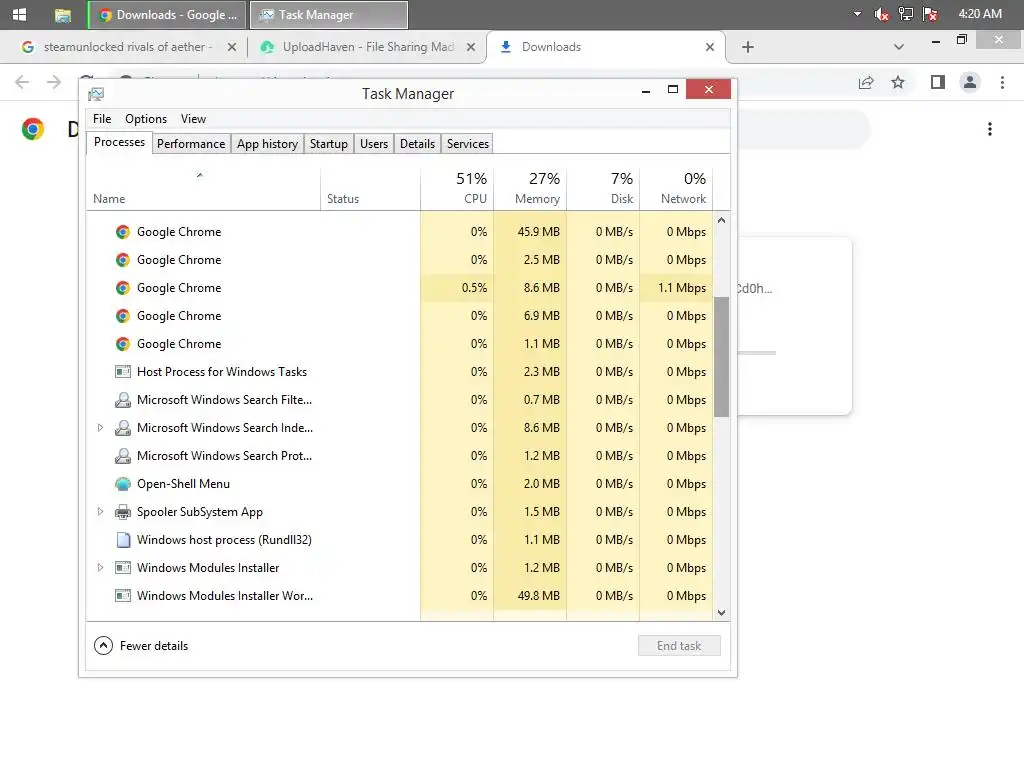
Task: Click the Windows host process (Rundll32) file icon
Action: pos(123,540)
